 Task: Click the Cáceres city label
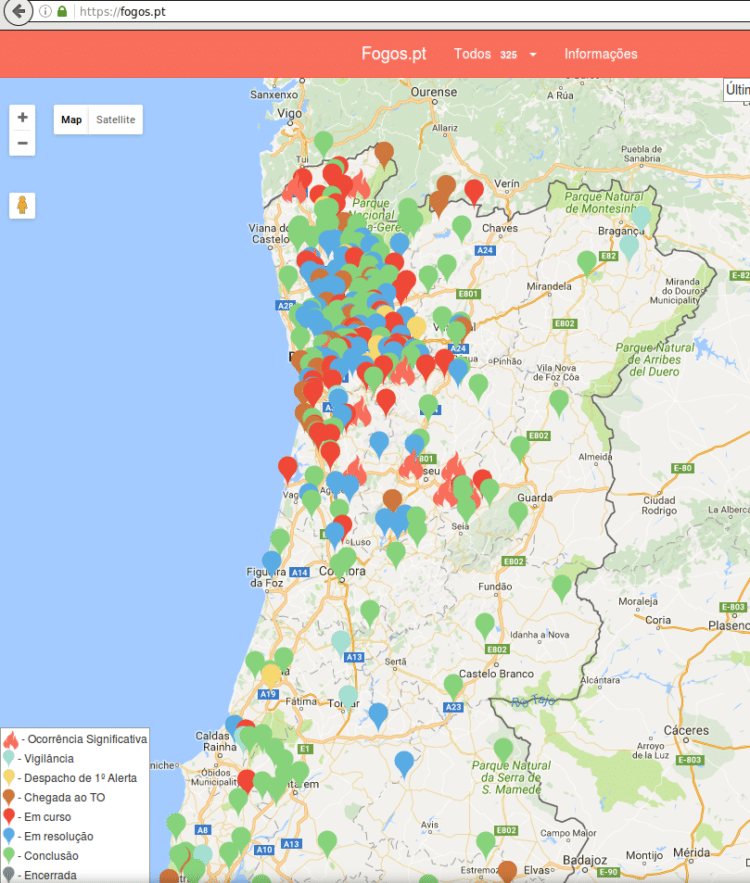(686, 730)
